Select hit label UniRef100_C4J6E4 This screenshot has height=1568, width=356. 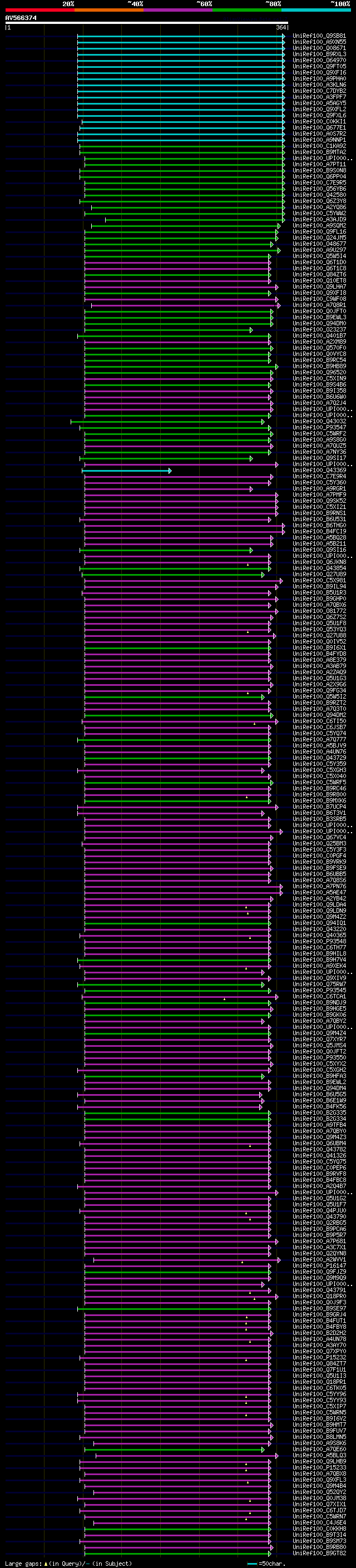[319, 1522]
